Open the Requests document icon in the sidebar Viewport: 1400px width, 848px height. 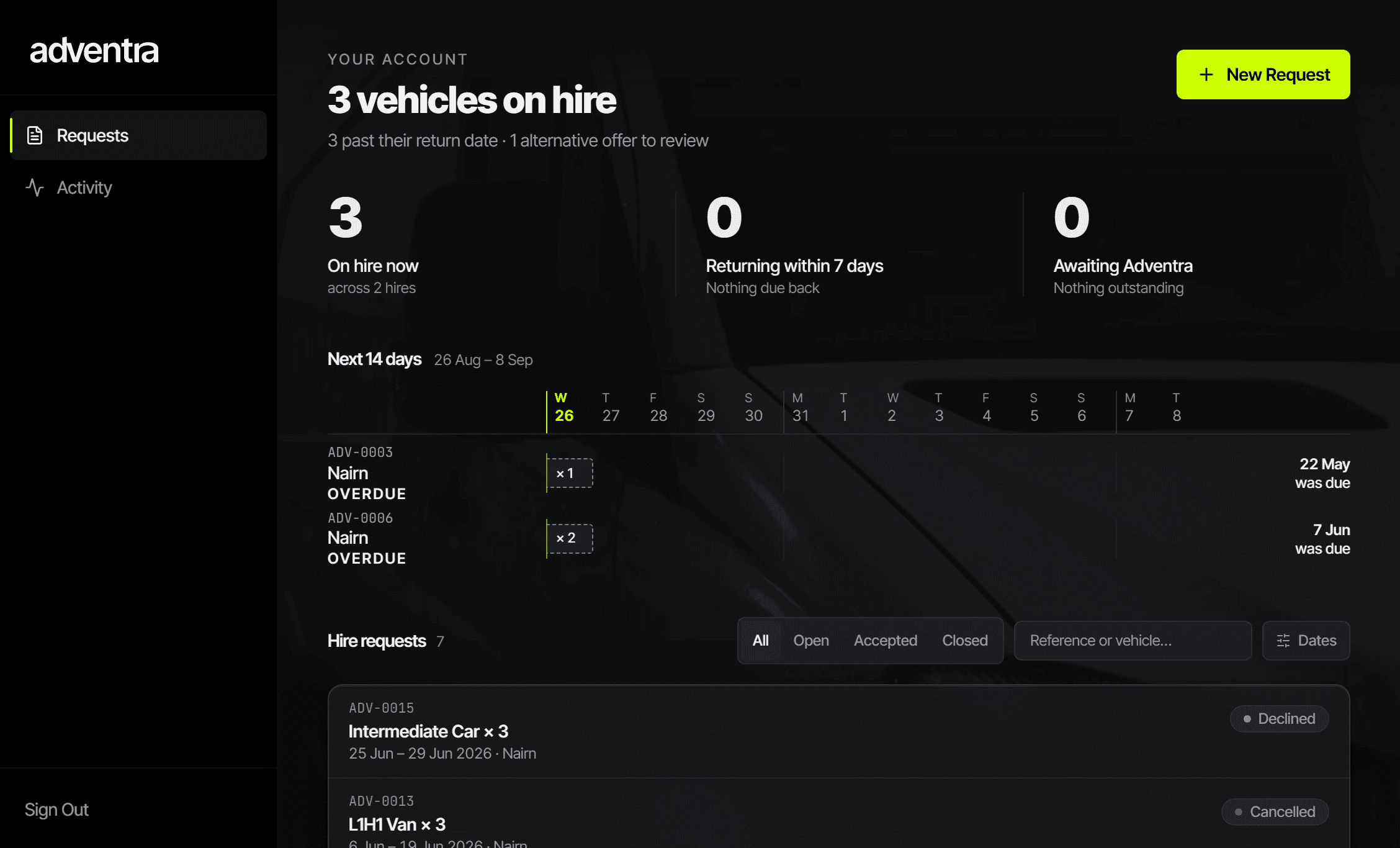35,135
